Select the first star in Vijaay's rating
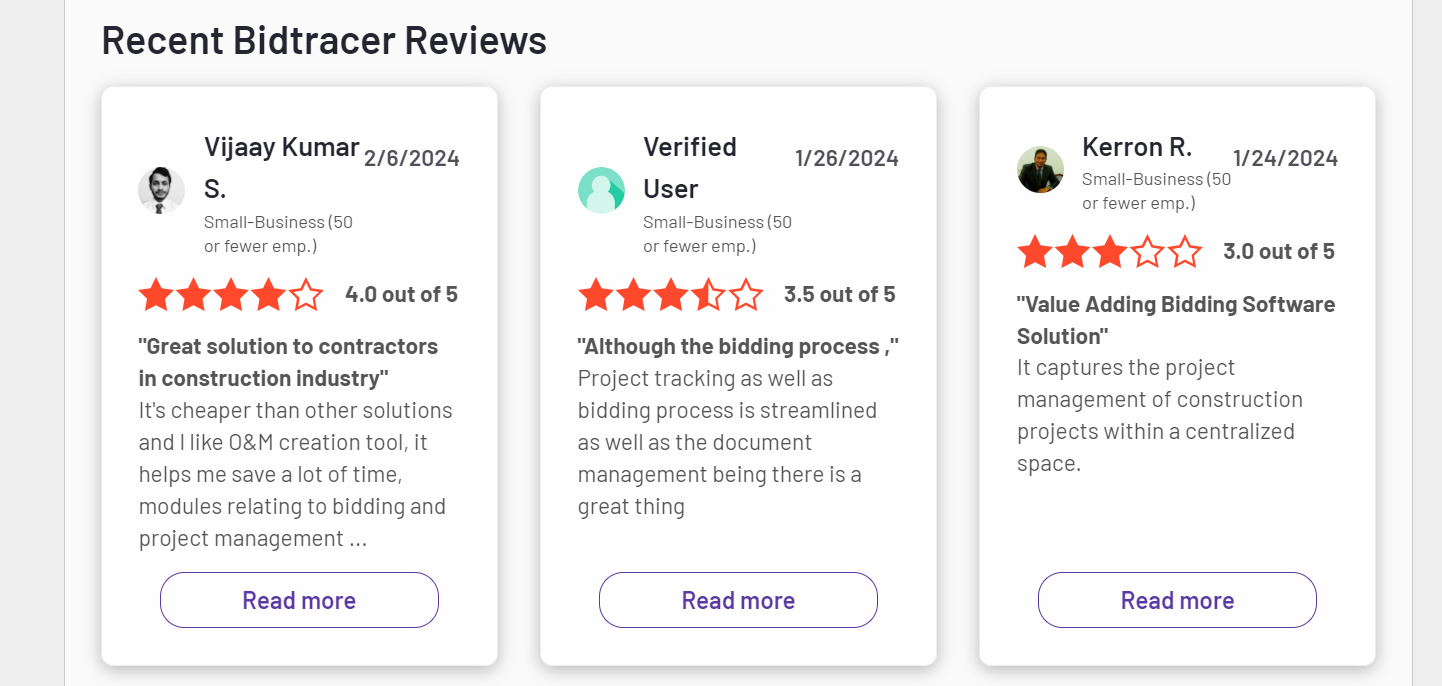The height and width of the screenshot is (686, 1442). 158,294
